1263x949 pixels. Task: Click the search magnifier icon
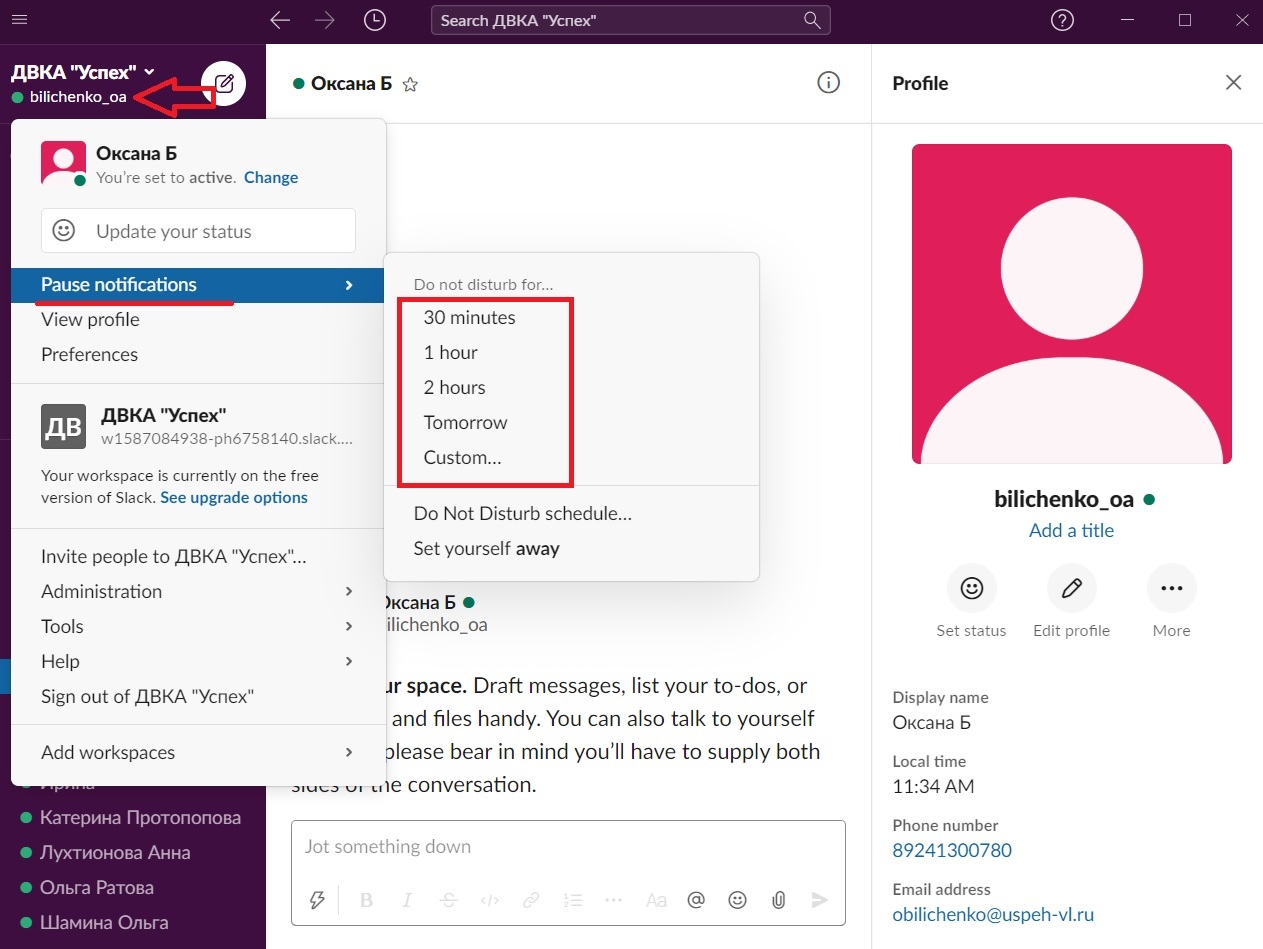point(812,20)
